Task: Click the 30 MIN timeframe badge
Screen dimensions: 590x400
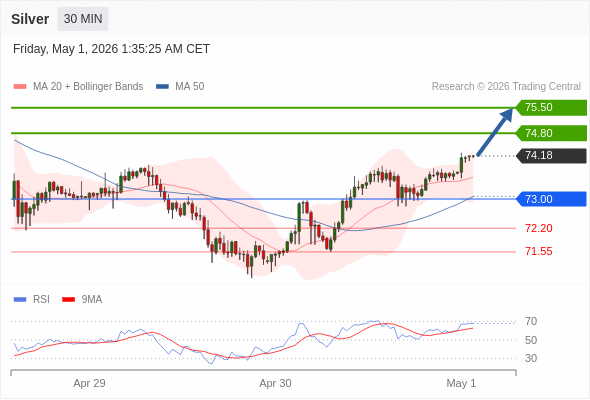Action: point(83,19)
